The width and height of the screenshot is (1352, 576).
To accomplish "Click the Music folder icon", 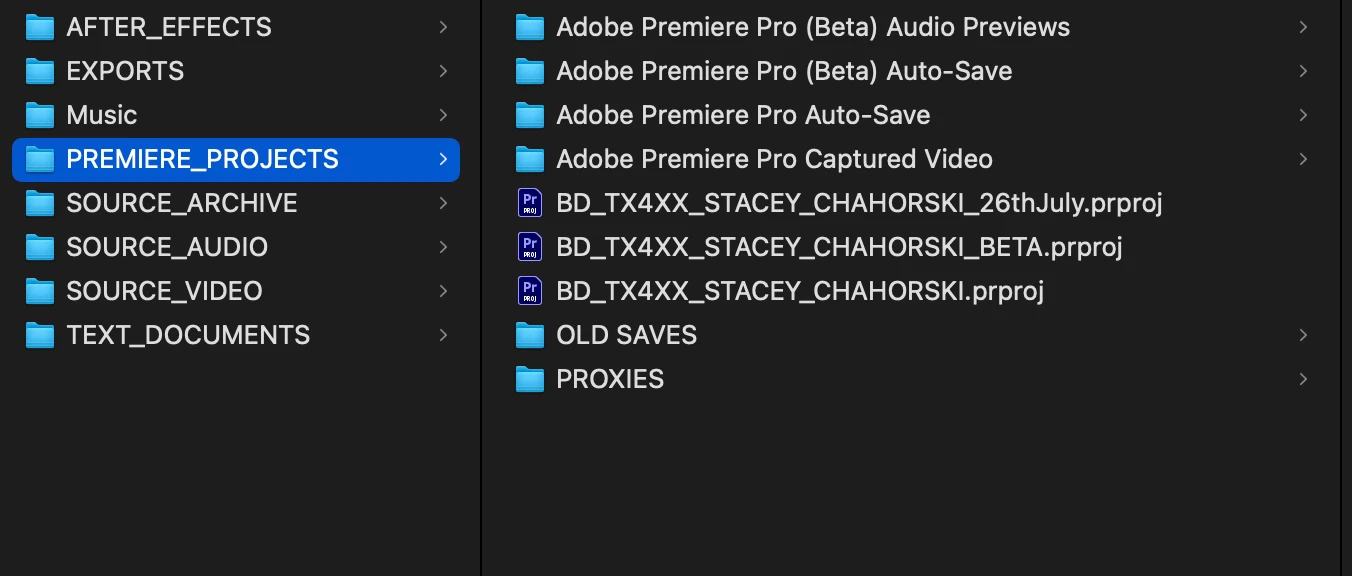I will point(40,115).
